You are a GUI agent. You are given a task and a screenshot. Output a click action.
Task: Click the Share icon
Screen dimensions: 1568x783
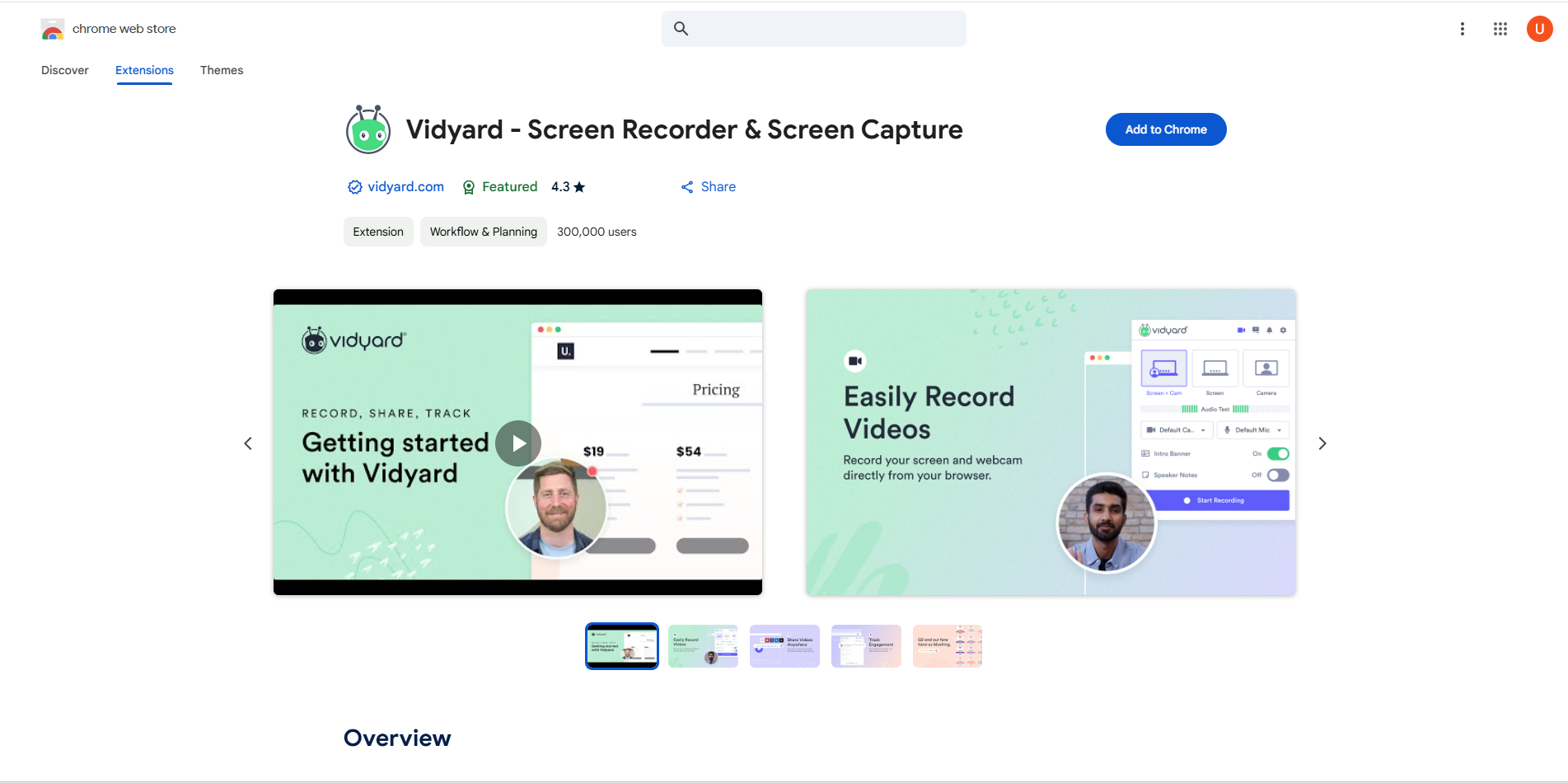pyautogui.click(x=687, y=187)
